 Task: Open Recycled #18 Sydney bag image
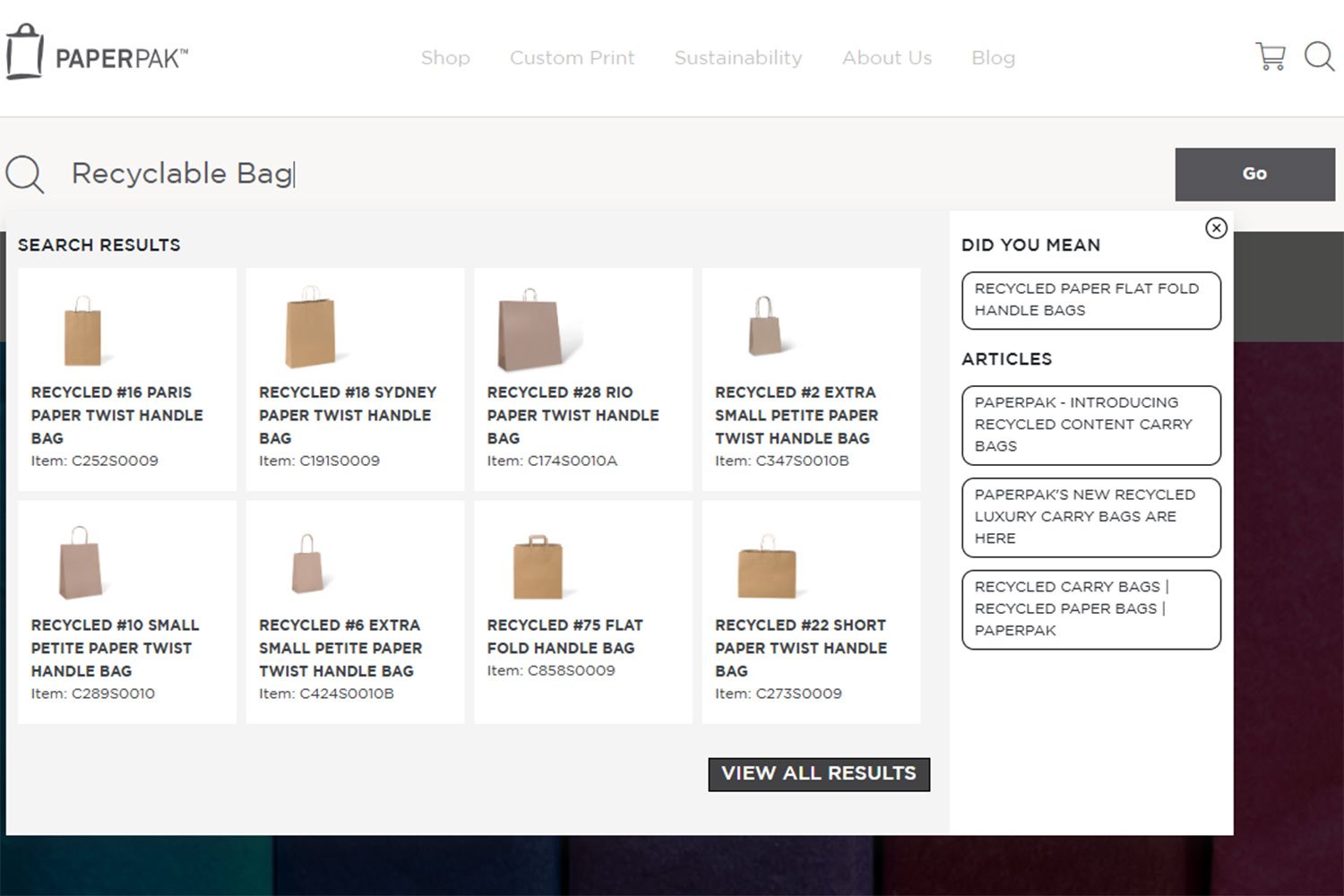pyautogui.click(x=310, y=329)
